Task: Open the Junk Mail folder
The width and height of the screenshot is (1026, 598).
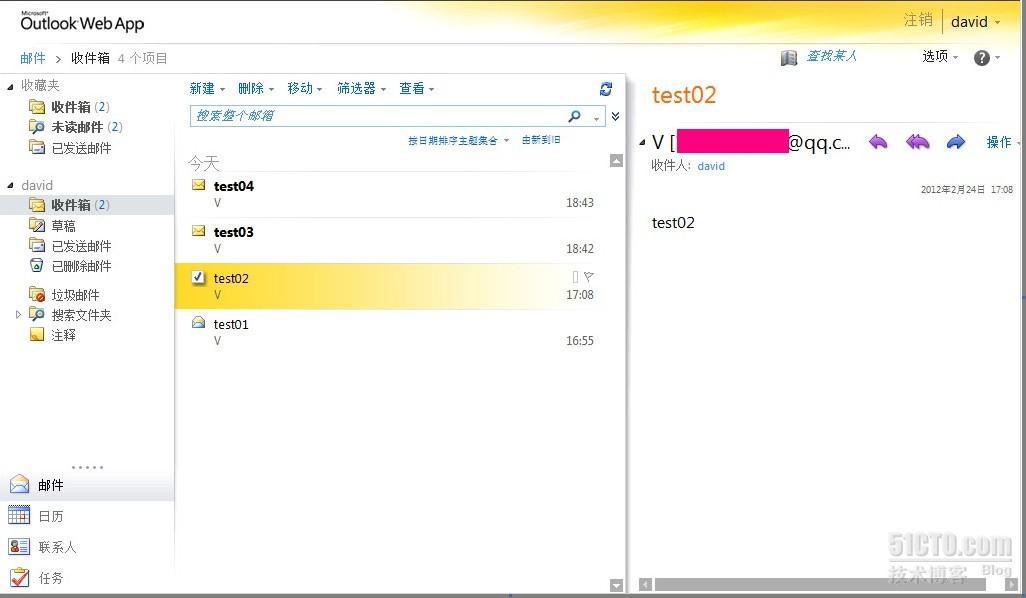Action: coord(64,295)
